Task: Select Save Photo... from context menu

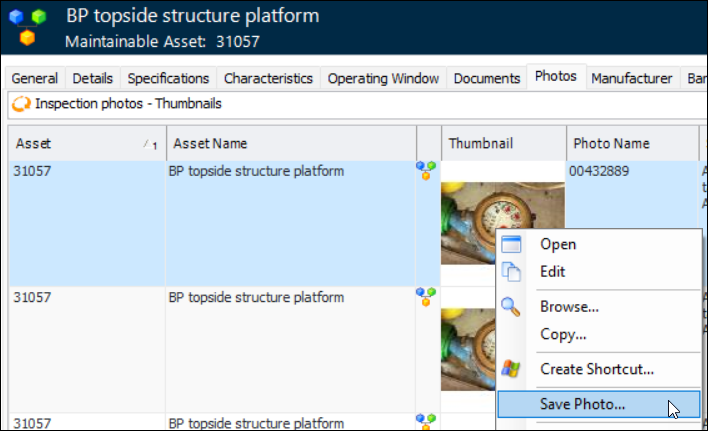Action: [583, 405]
